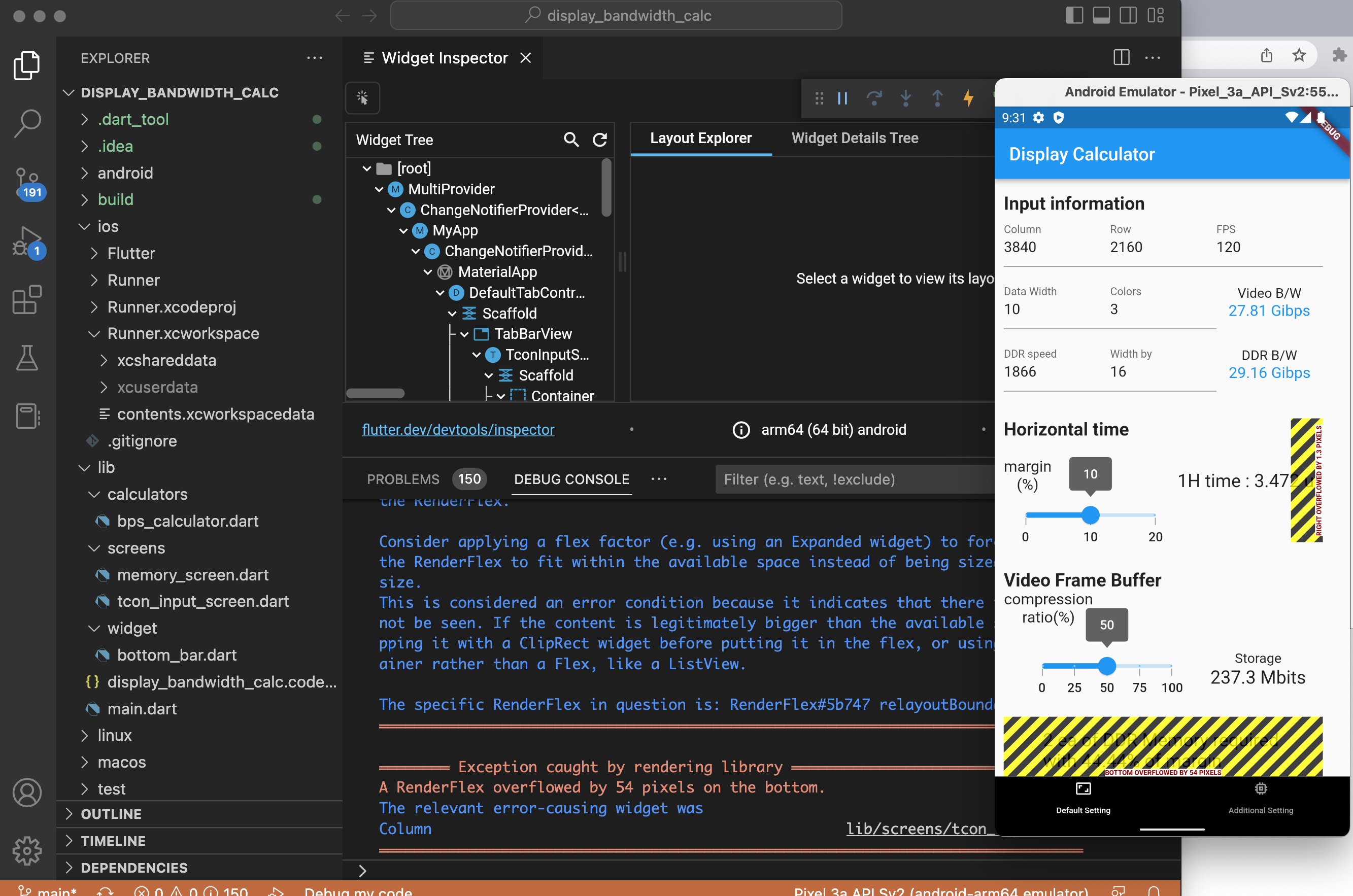This screenshot has height=896, width=1353.
Task: Search within the Widget Tree
Action: 570,140
